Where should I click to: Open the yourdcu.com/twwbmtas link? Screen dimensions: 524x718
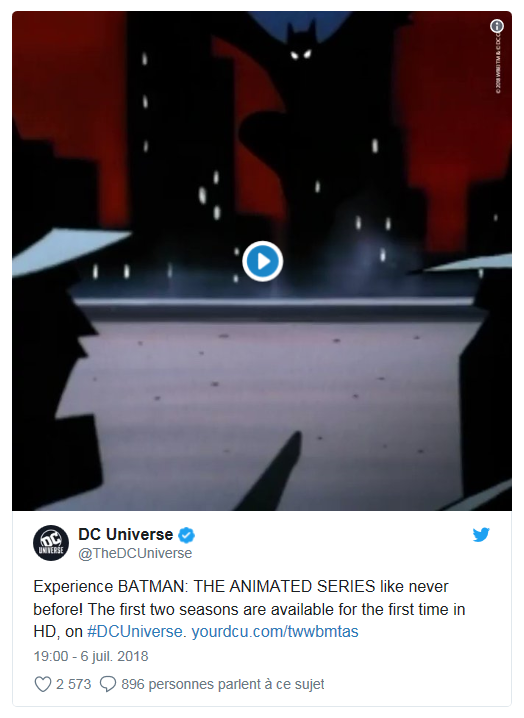tap(275, 631)
